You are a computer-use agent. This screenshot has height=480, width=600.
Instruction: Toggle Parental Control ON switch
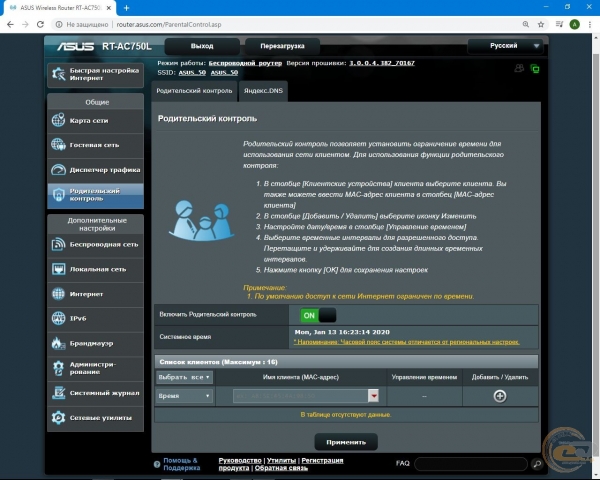pyautogui.click(x=318, y=315)
